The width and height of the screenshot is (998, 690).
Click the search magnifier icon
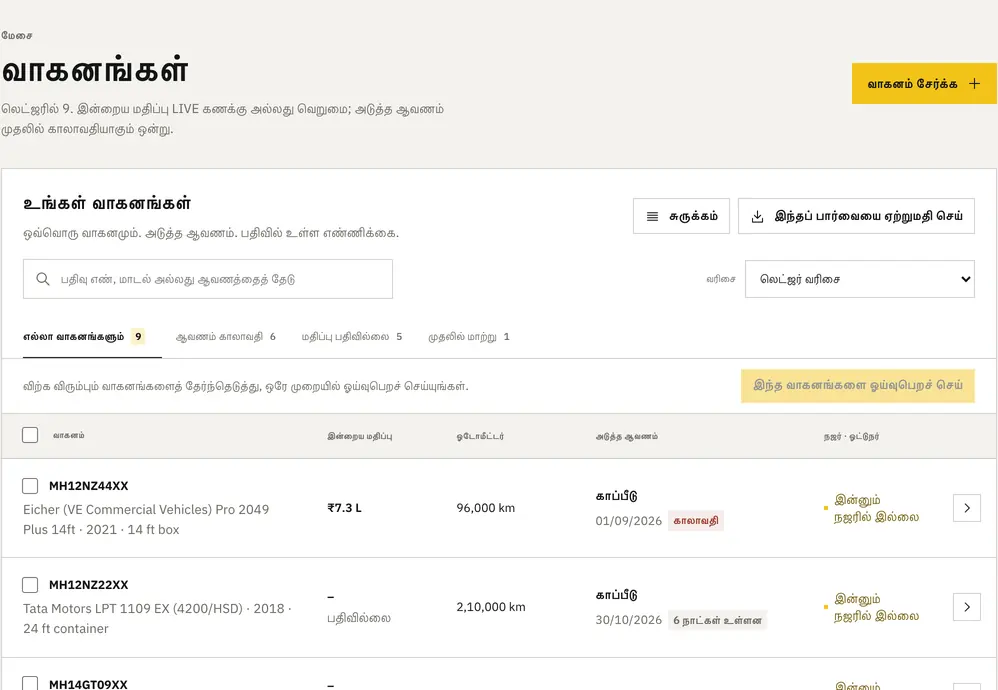[43, 279]
